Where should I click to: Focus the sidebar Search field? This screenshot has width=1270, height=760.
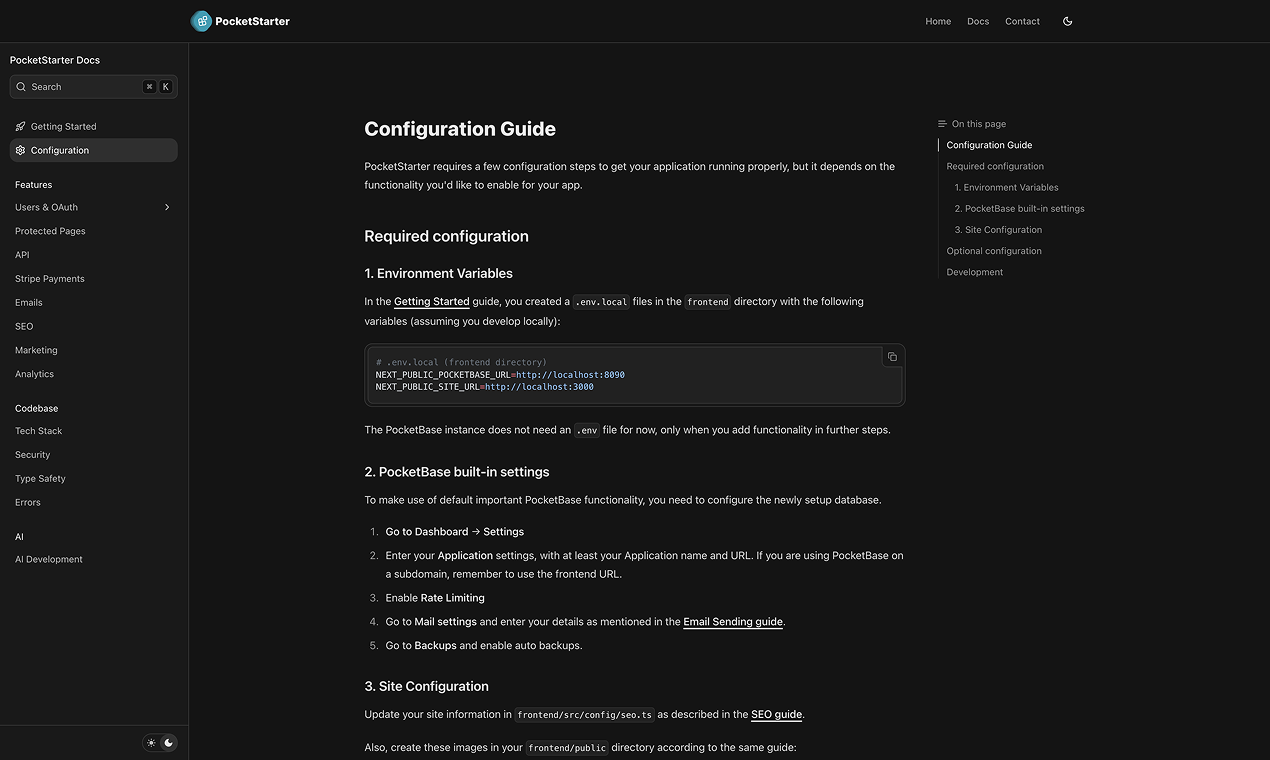[x=94, y=87]
